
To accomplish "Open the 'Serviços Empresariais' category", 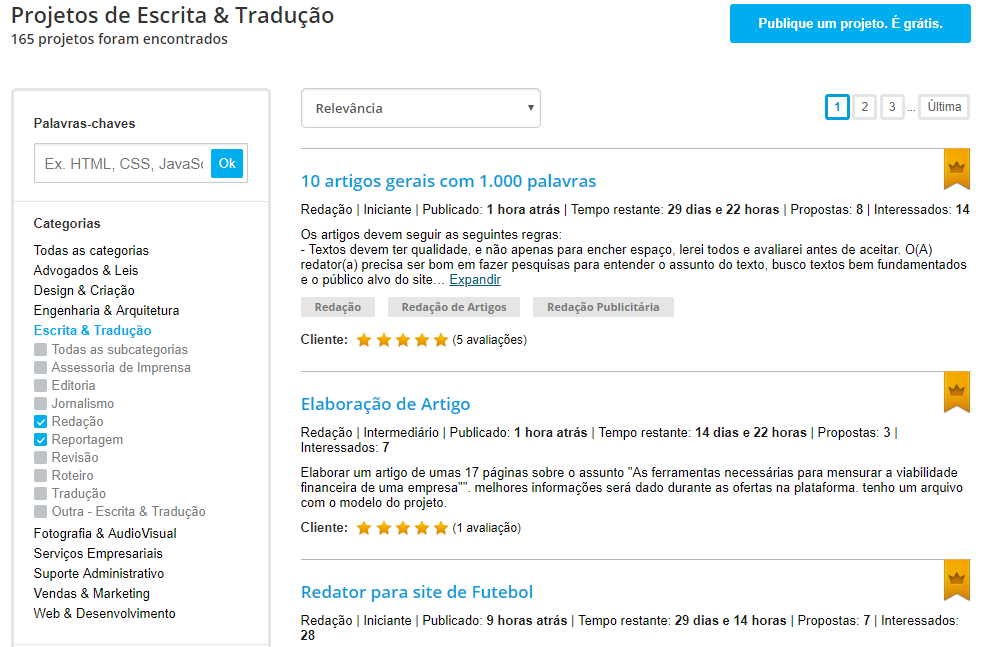I will [x=98, y=553].
